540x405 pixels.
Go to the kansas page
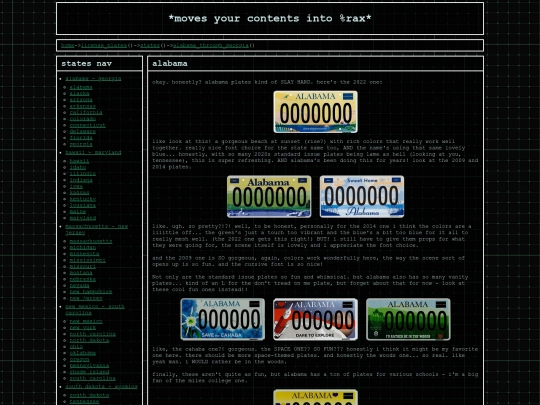[x=79, y=193]
